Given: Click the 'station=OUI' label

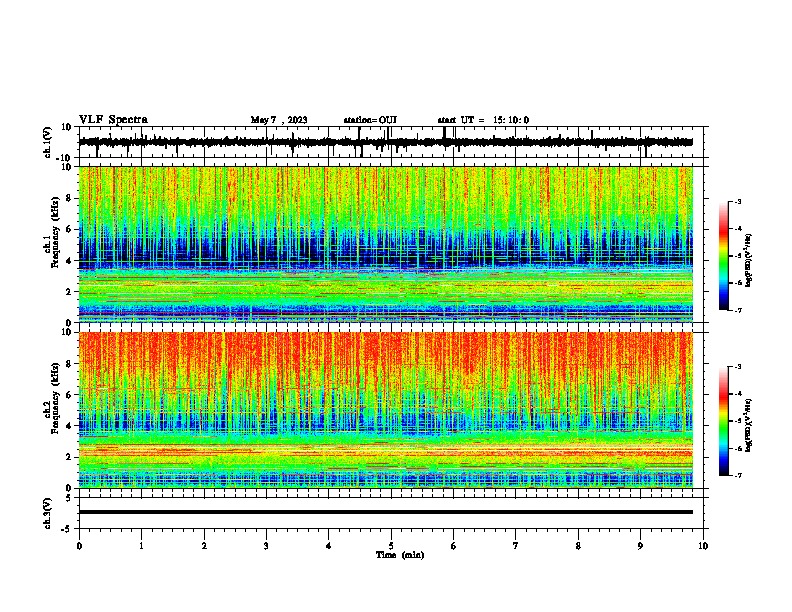Looking at the screenshot, I should coord(370,120).
